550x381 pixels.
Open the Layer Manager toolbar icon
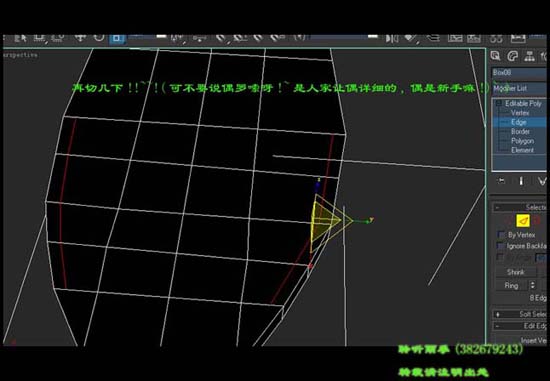pos(433,38)
